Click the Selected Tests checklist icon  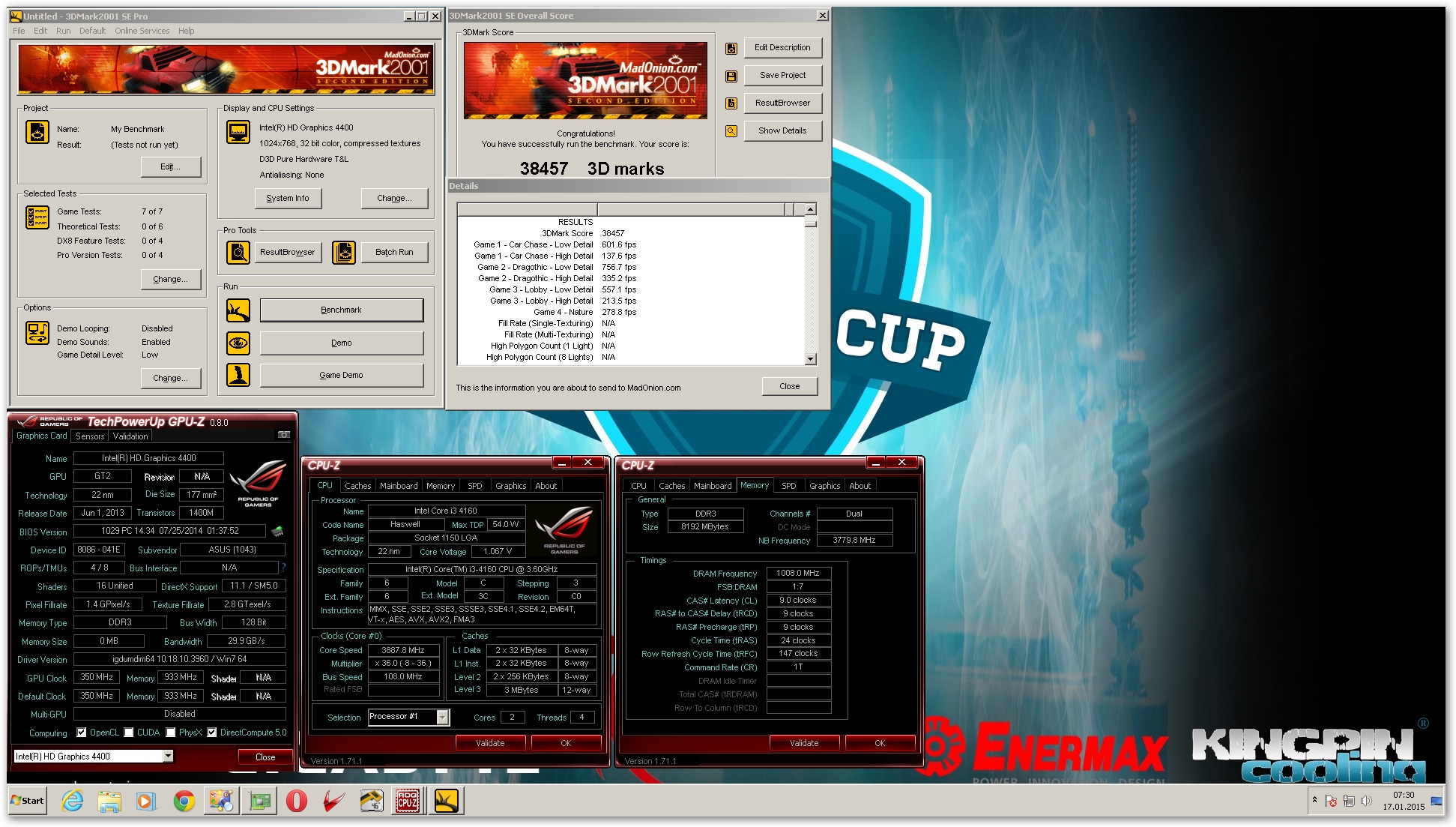pos(37,217)
